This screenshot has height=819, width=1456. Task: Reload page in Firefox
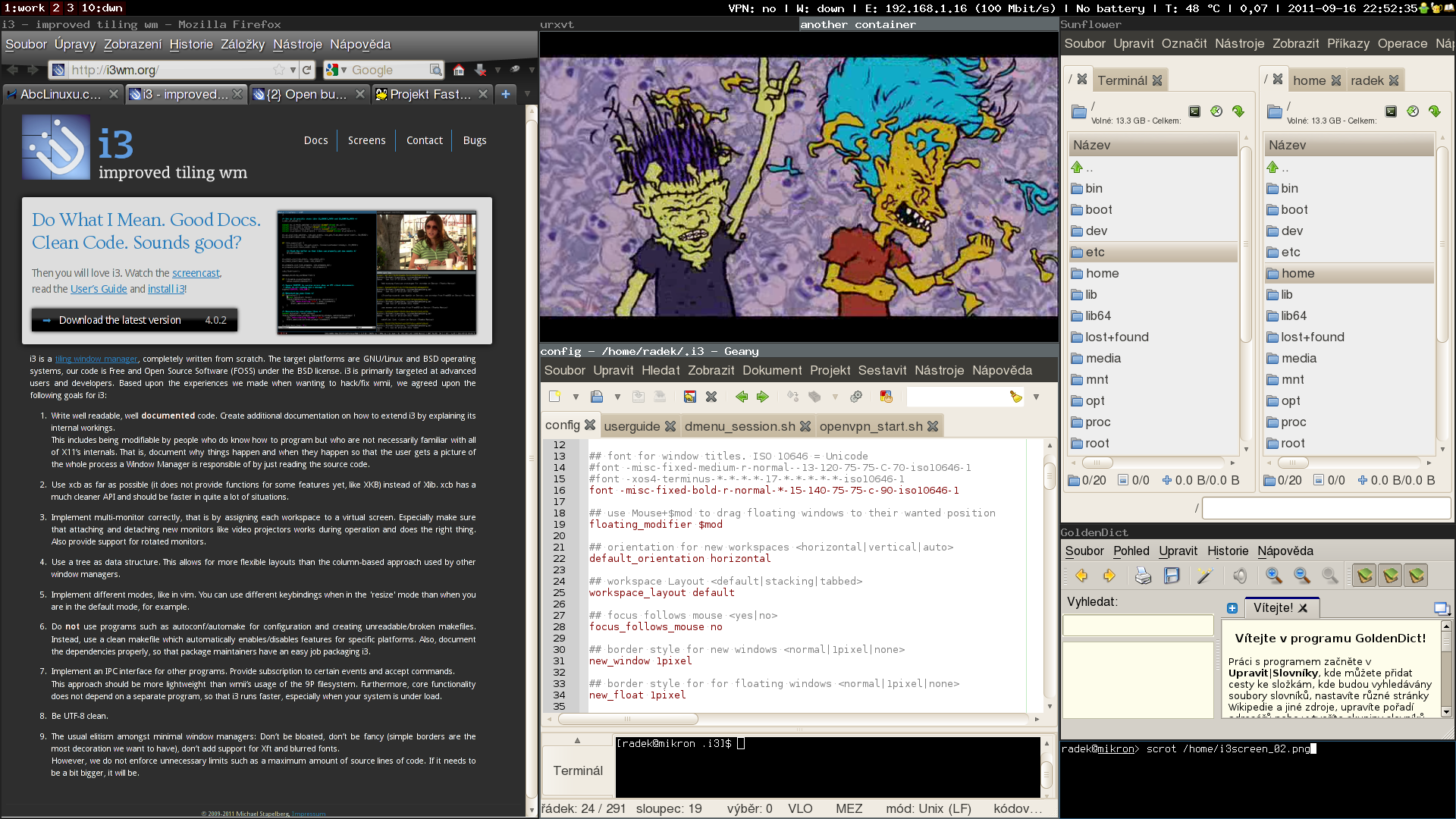pos(306,70)
